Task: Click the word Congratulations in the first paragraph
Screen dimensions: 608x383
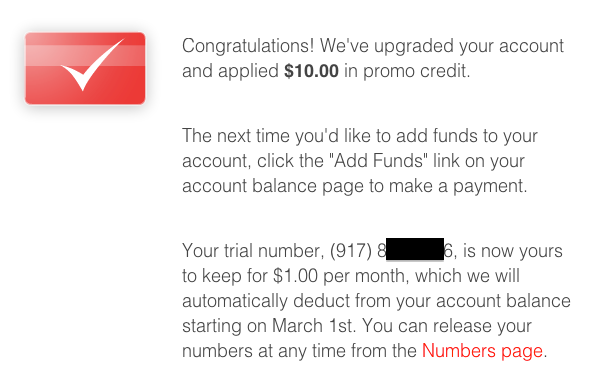Action: tap(248, 47)
